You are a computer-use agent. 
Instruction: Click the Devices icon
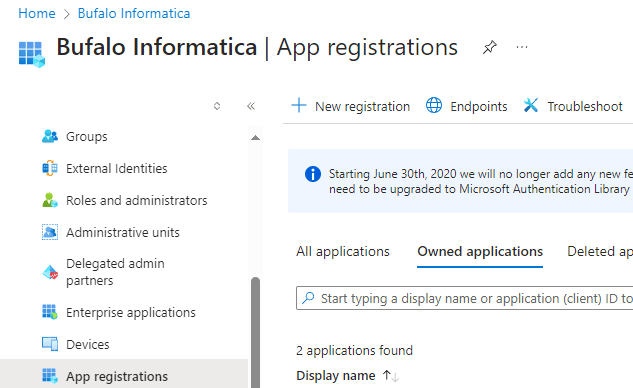[50, 344]
